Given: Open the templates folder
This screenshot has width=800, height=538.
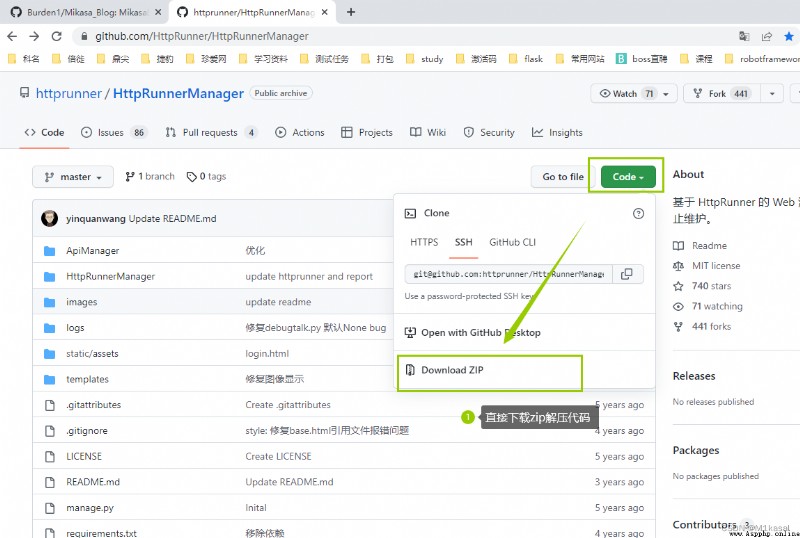Looking at the screenshot, I should click(x=87, y=379).
